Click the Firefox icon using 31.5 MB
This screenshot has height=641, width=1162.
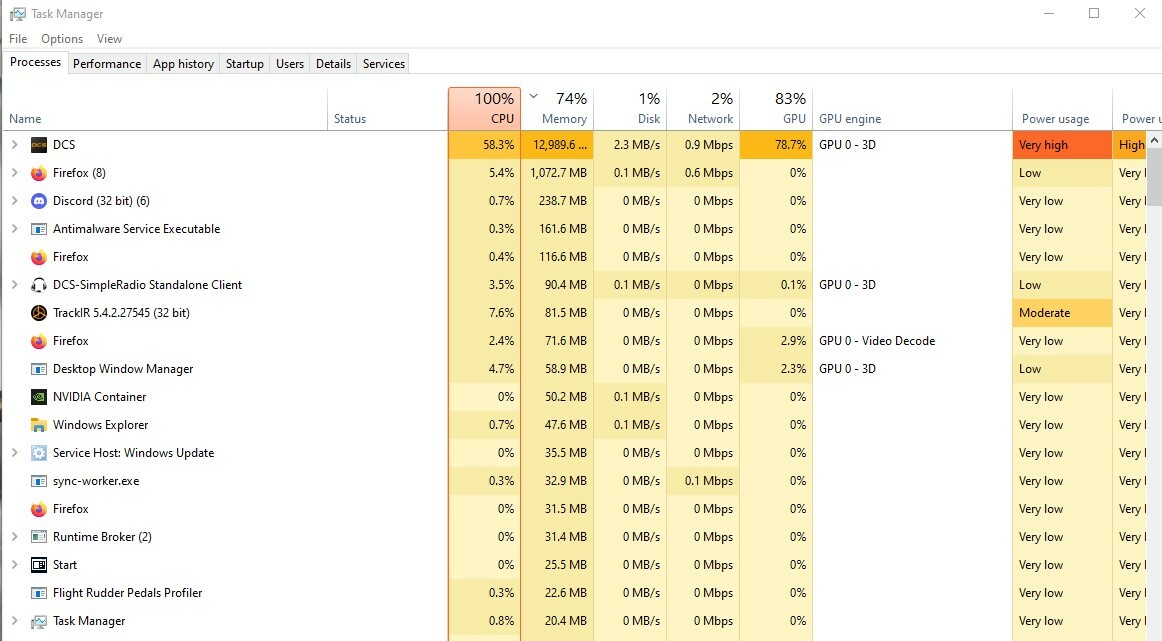click(39, 509)
